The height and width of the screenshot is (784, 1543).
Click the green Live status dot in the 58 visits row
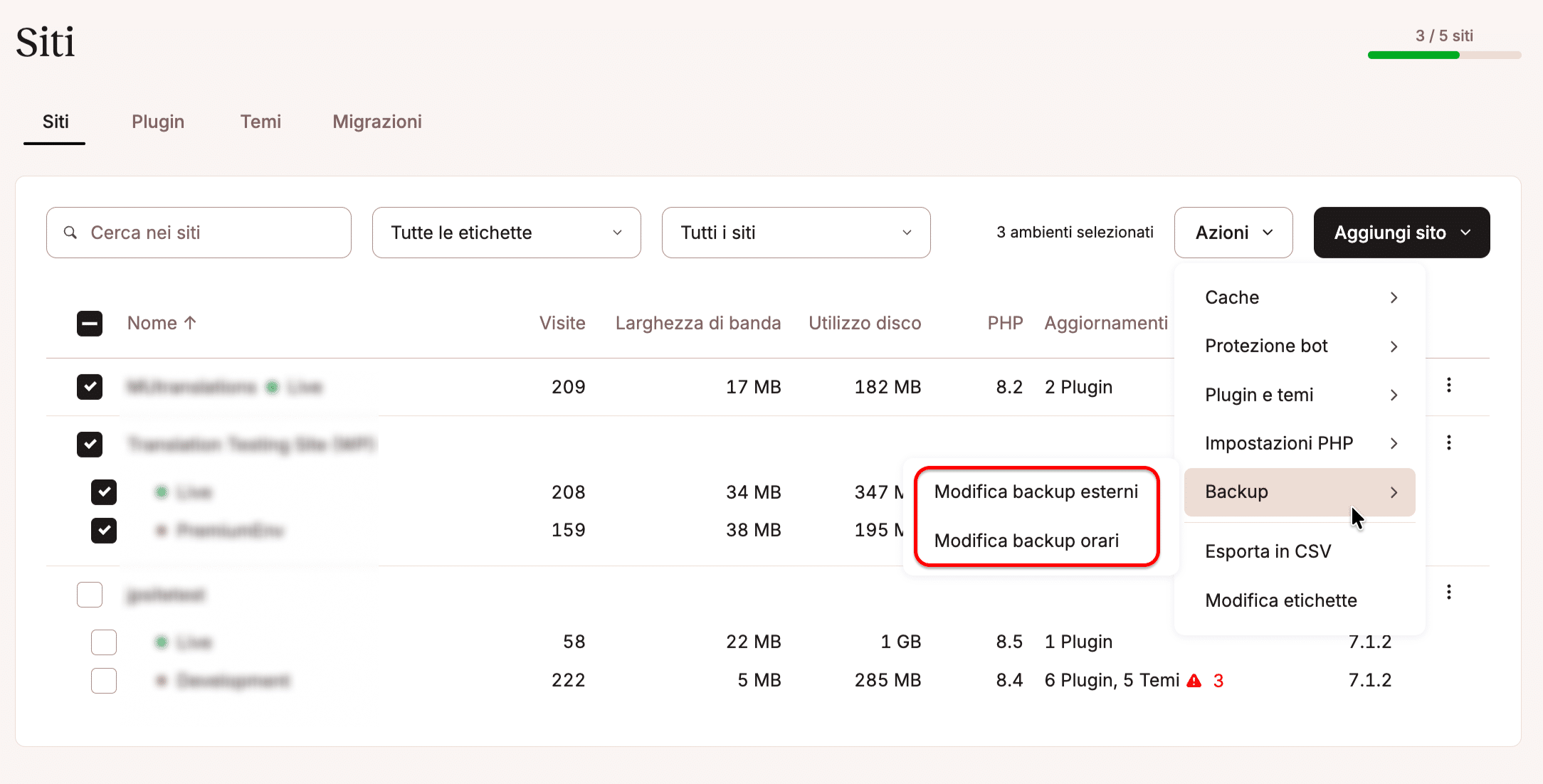pos(162,642)
